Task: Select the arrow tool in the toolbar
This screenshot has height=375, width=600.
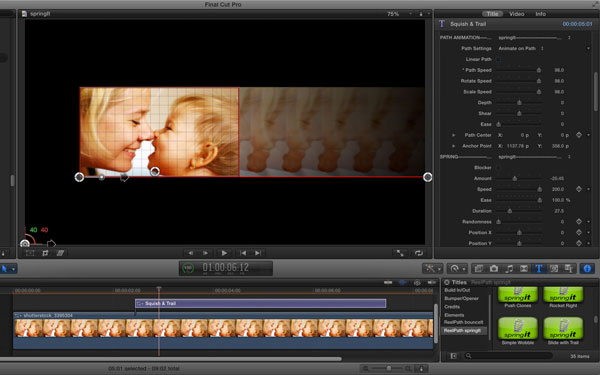Action: point(5,269)
